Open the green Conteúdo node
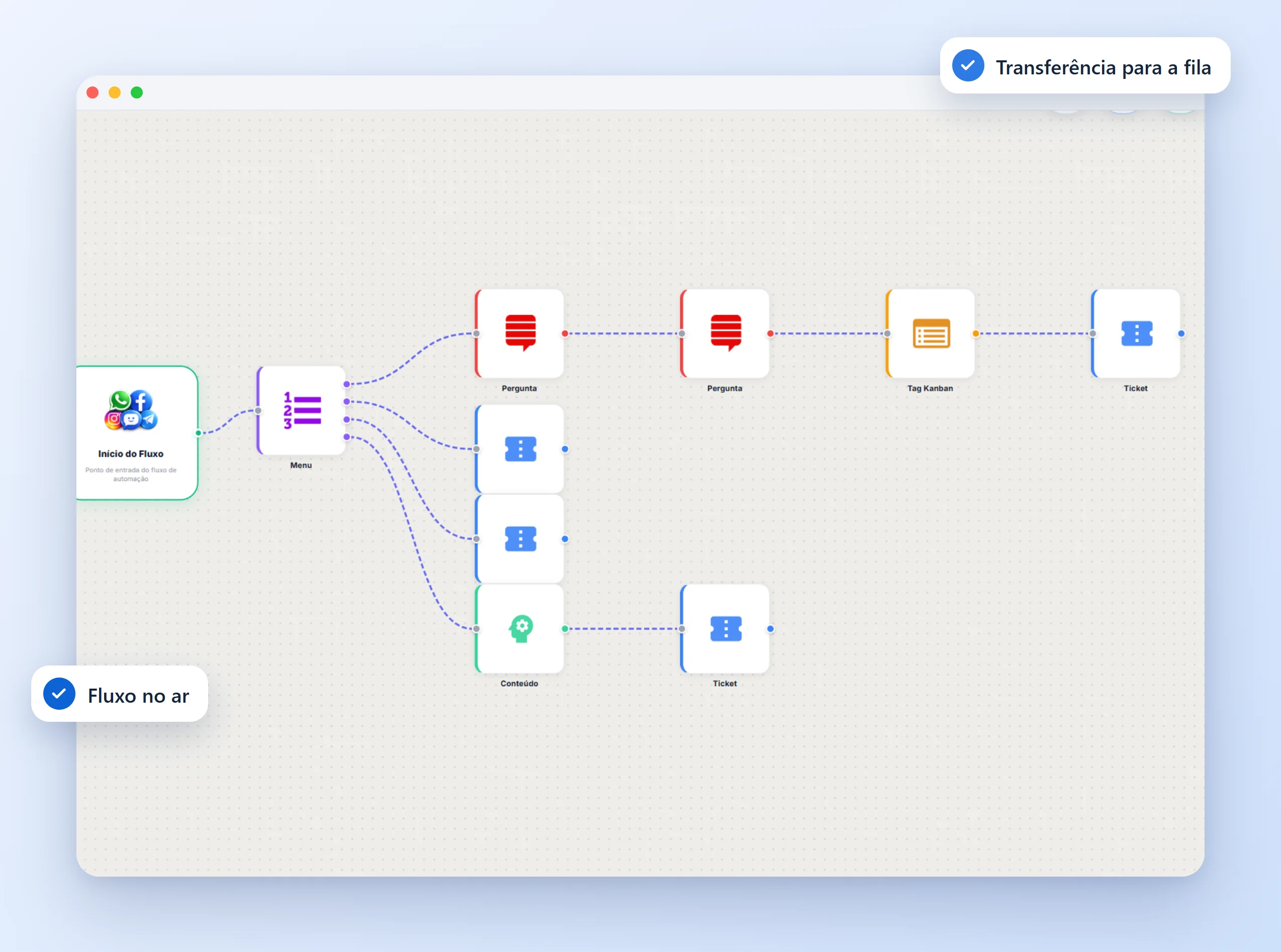Screen dimensions: 1281x952 519,629
